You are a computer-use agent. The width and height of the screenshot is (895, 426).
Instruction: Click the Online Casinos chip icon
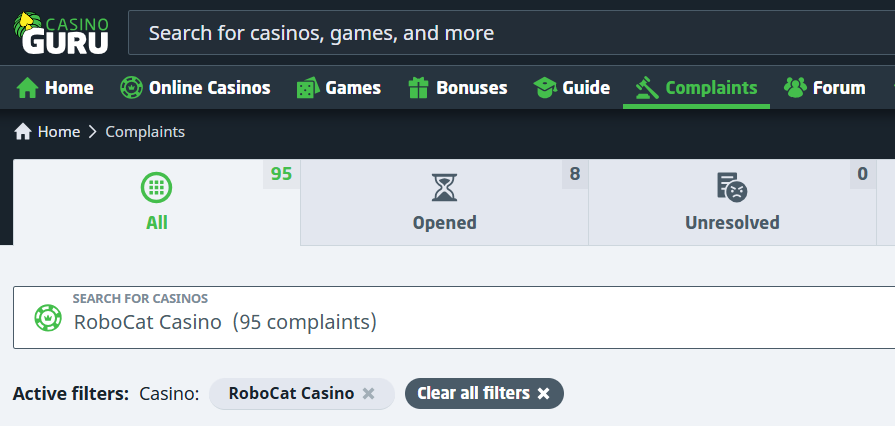pos(131,88)
